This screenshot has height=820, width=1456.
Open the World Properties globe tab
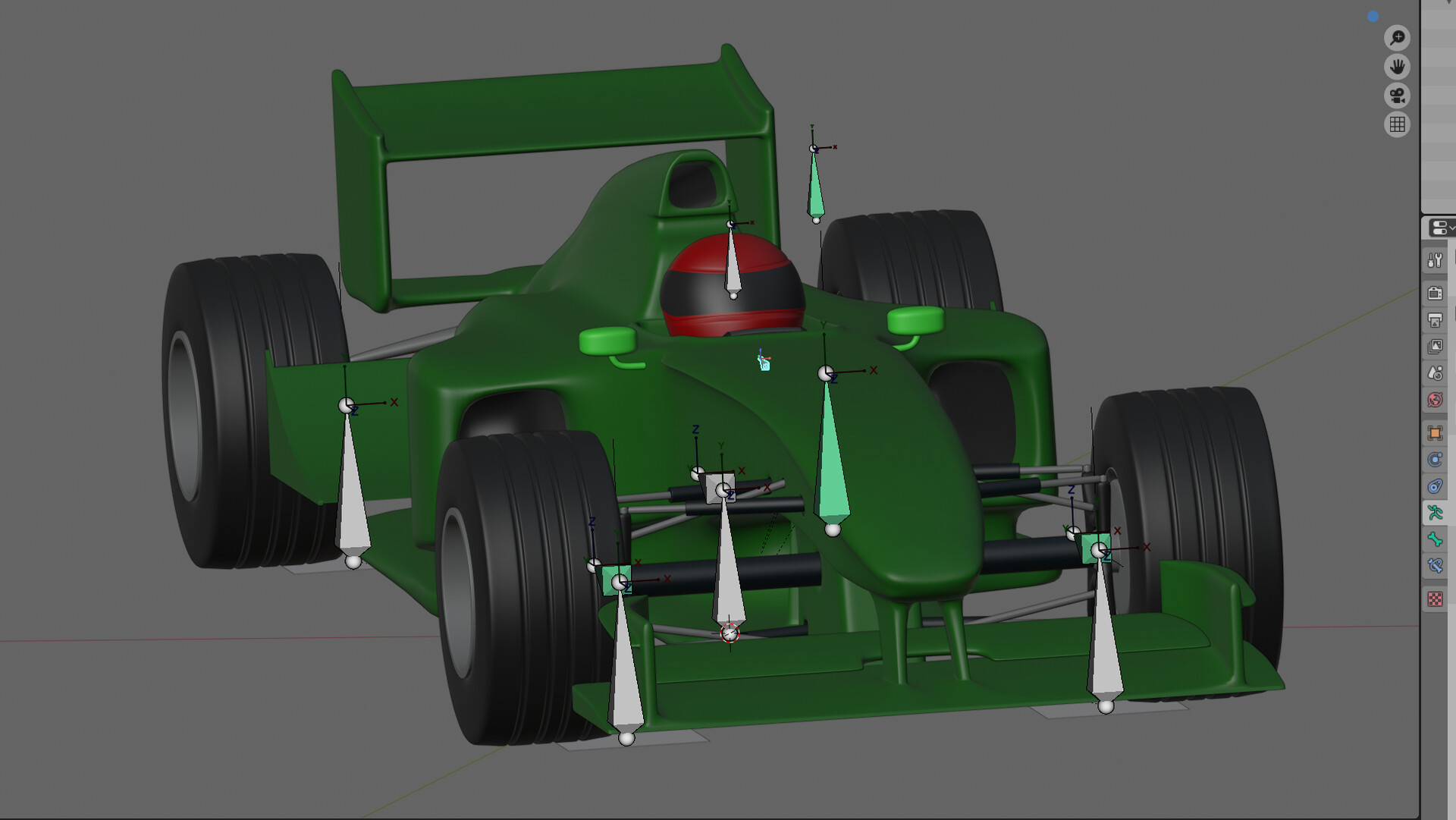coord(1436,399)
